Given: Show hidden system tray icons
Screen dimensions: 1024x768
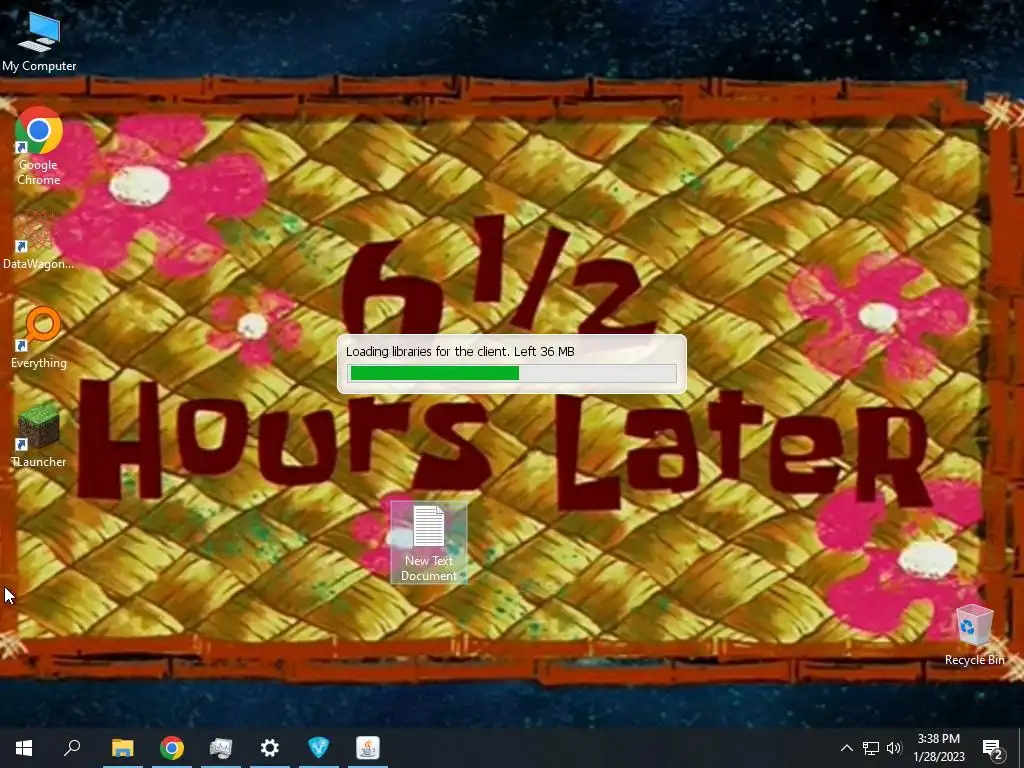Looking at the screenshot, I should pos(846,748).
